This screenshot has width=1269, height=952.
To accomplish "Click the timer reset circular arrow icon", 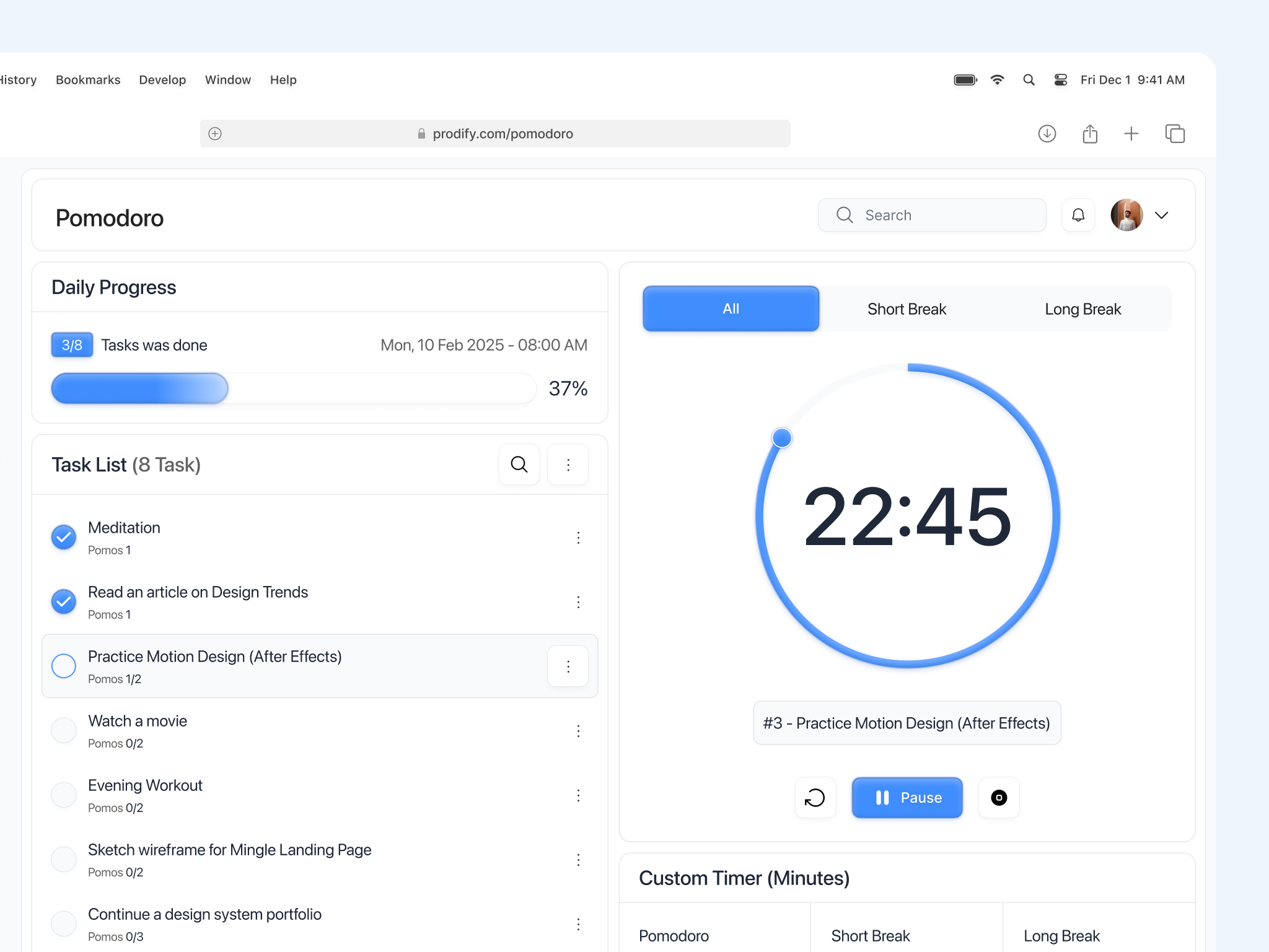I will click(815, 798).
